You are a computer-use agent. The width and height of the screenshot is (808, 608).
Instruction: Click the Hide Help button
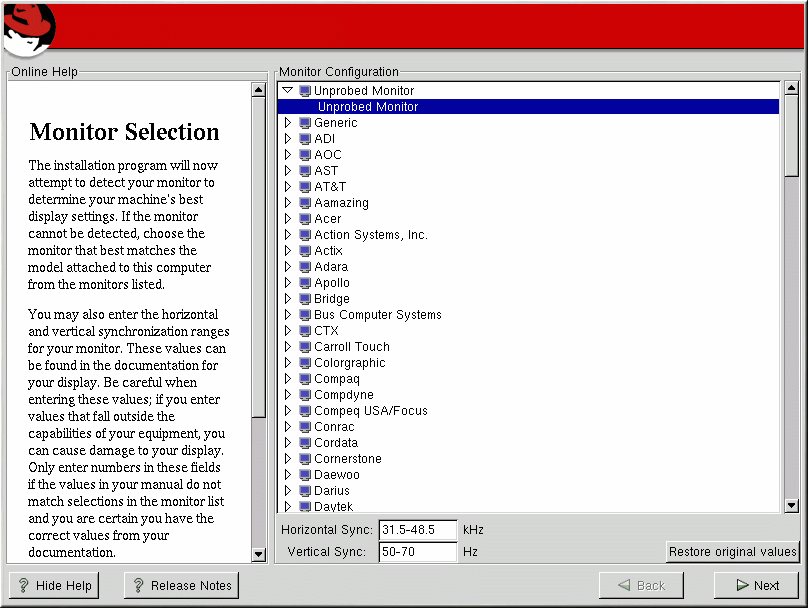click(54, 585)
